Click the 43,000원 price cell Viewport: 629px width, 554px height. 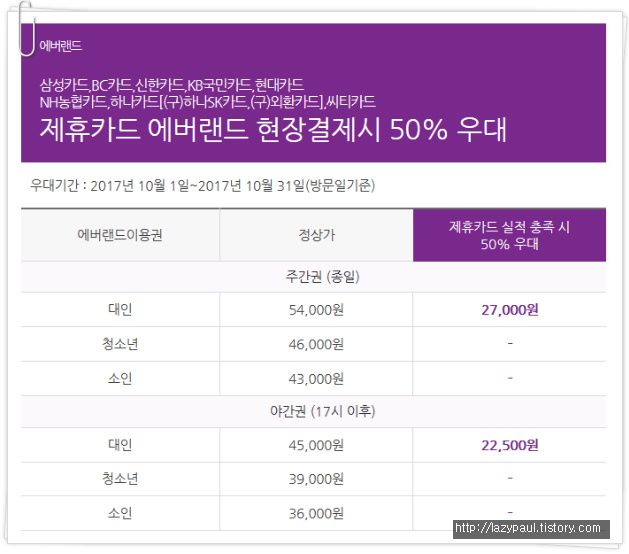pyautogui.click(x=316, y=379)
